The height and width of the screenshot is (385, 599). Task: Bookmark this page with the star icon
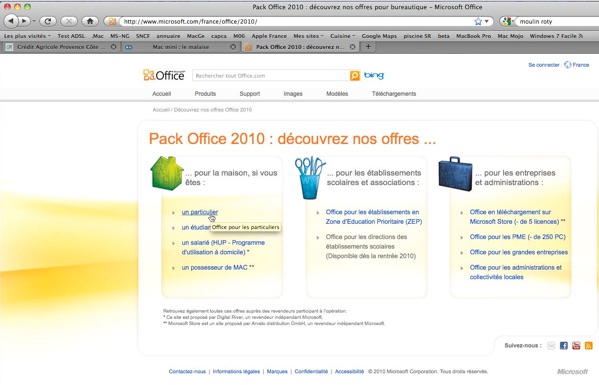click(478, 21)
